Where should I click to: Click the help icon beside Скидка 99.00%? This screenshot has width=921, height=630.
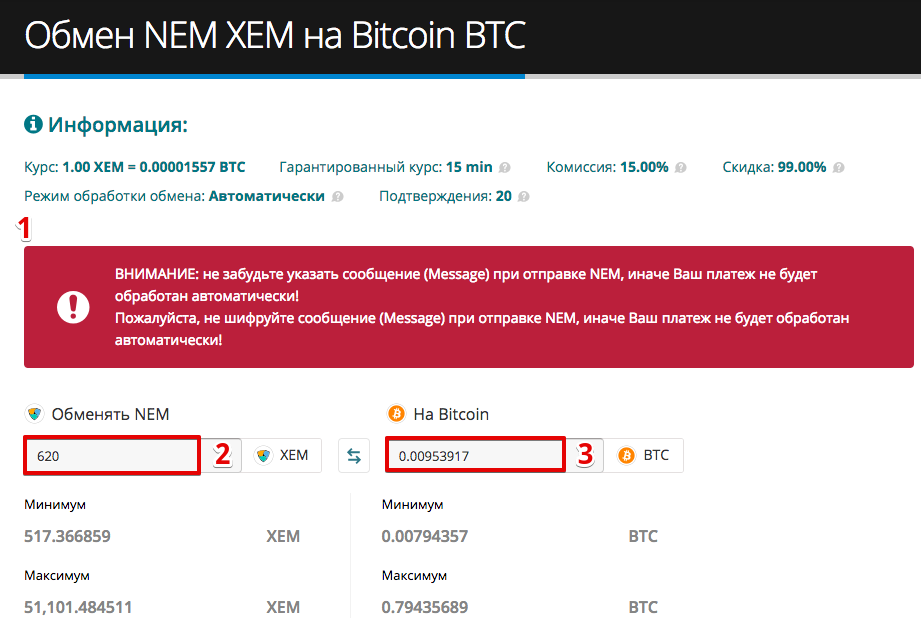click(x=839, y=168)
